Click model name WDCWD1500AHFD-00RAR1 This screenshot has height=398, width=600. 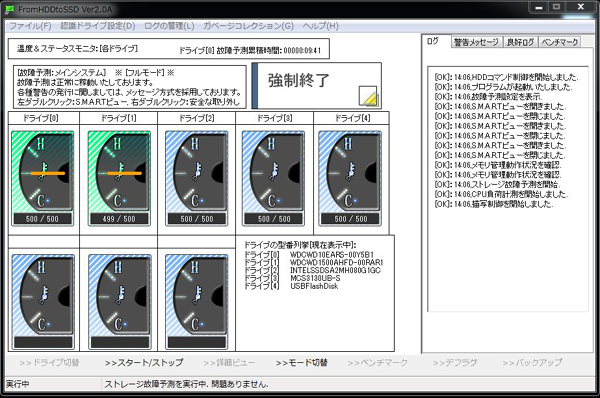336,263
